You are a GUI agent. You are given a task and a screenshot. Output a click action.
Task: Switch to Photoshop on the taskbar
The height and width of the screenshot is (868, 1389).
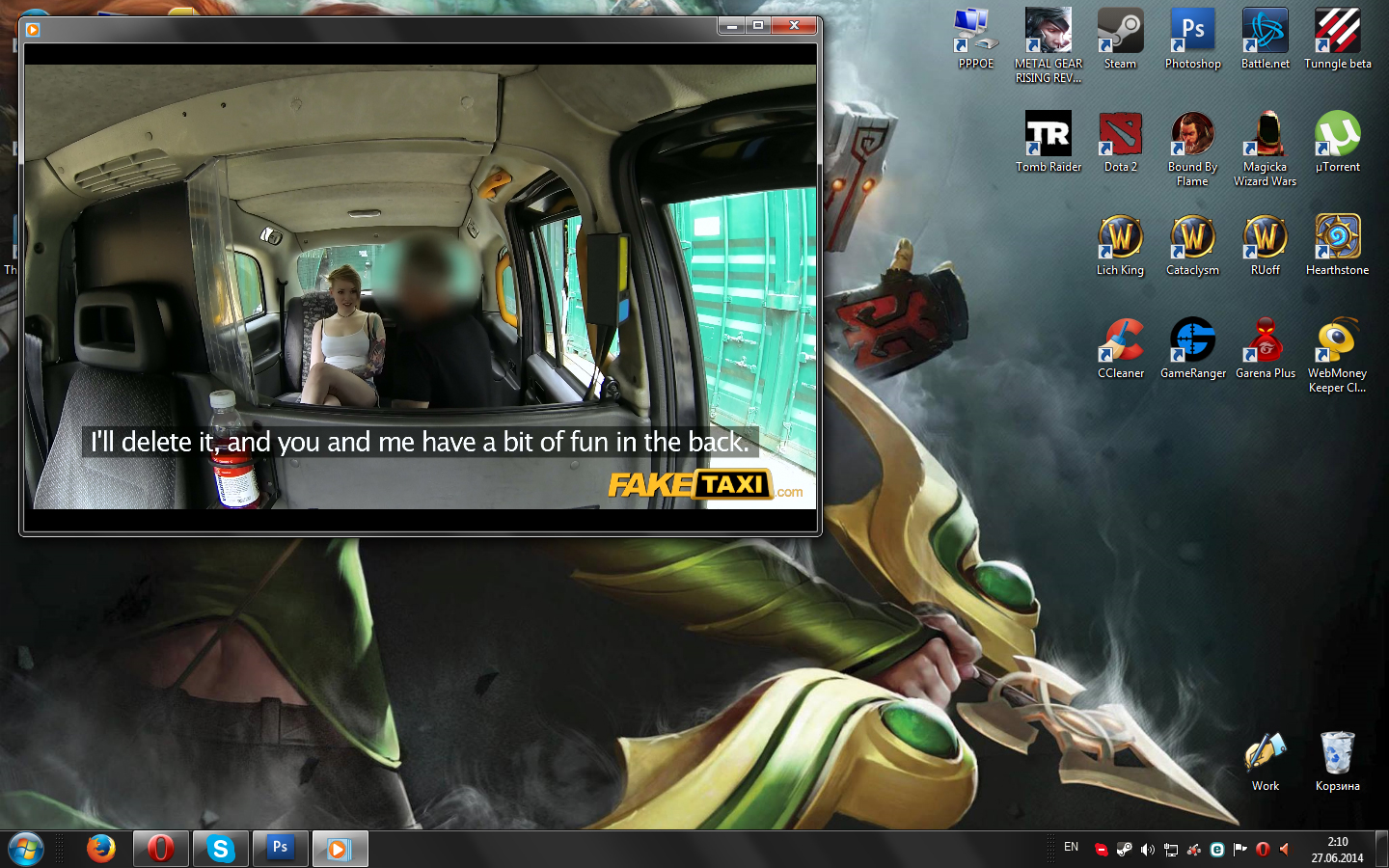point(281,849)
